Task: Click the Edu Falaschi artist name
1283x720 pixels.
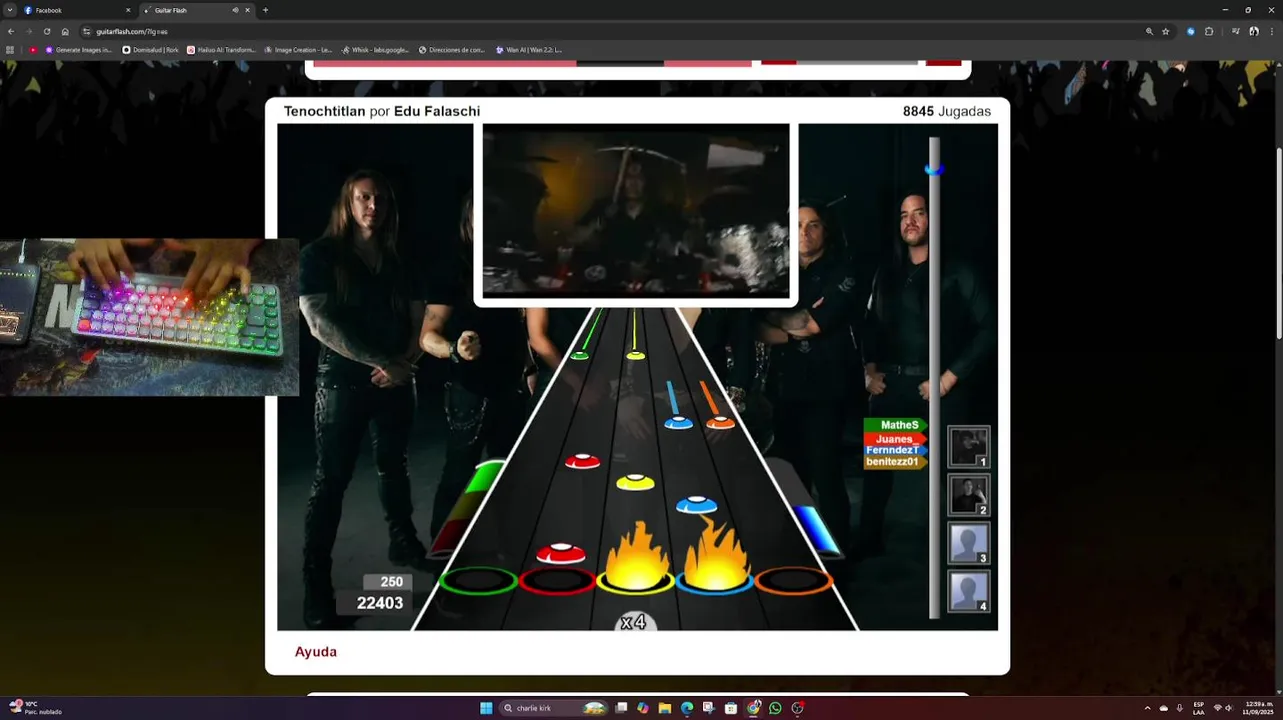Action: (x=437, y=111)
